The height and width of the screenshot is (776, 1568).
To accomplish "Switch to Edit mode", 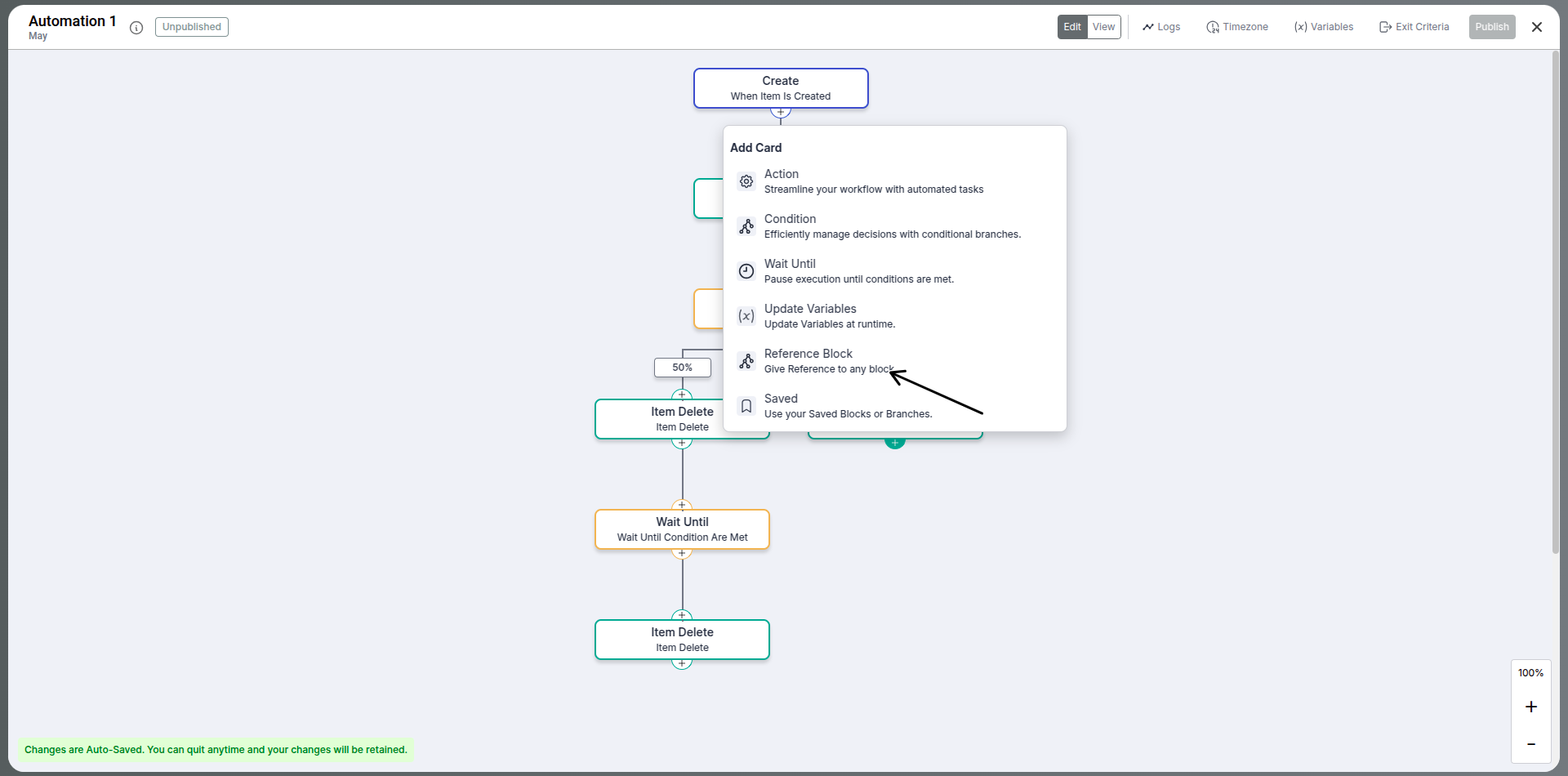I will 1072,27.
